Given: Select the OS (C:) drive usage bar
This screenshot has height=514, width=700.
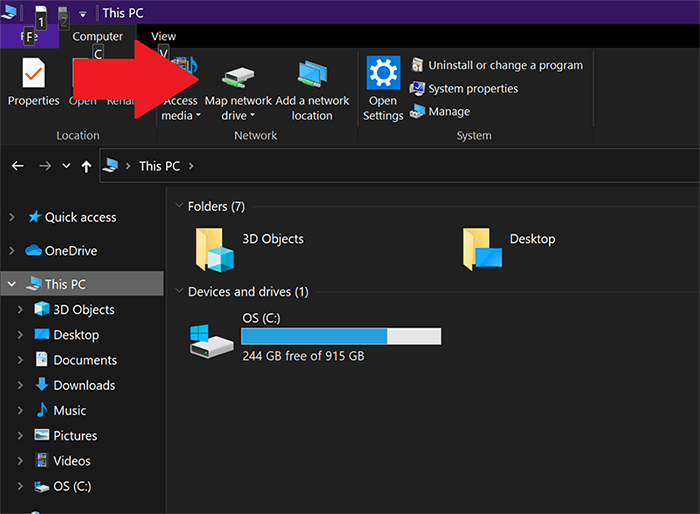Looking at the screenshot, I should [340, 336].
